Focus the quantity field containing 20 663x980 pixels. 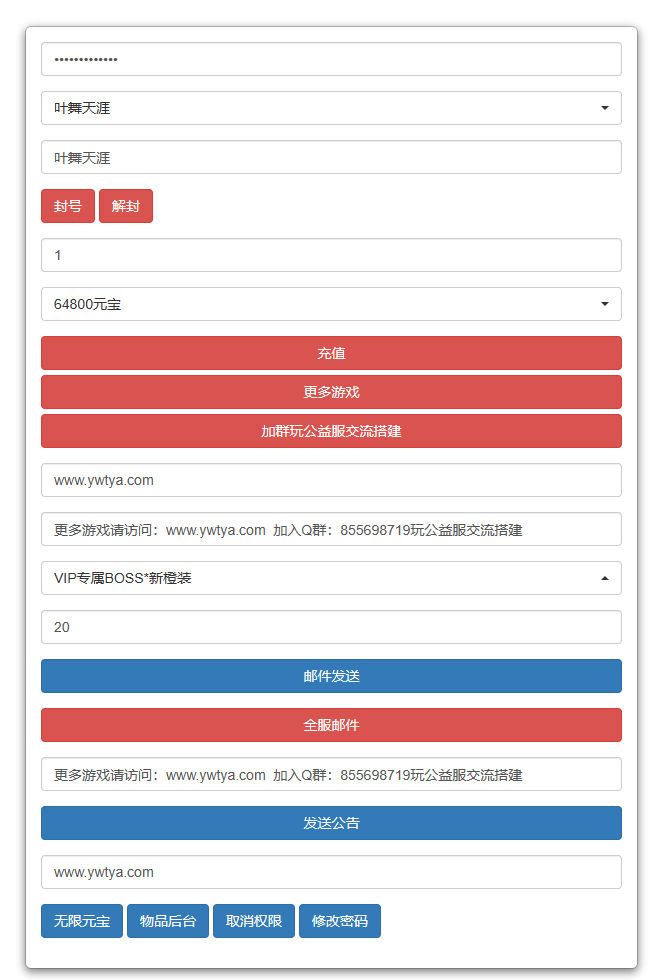click(x=331, y=627)
